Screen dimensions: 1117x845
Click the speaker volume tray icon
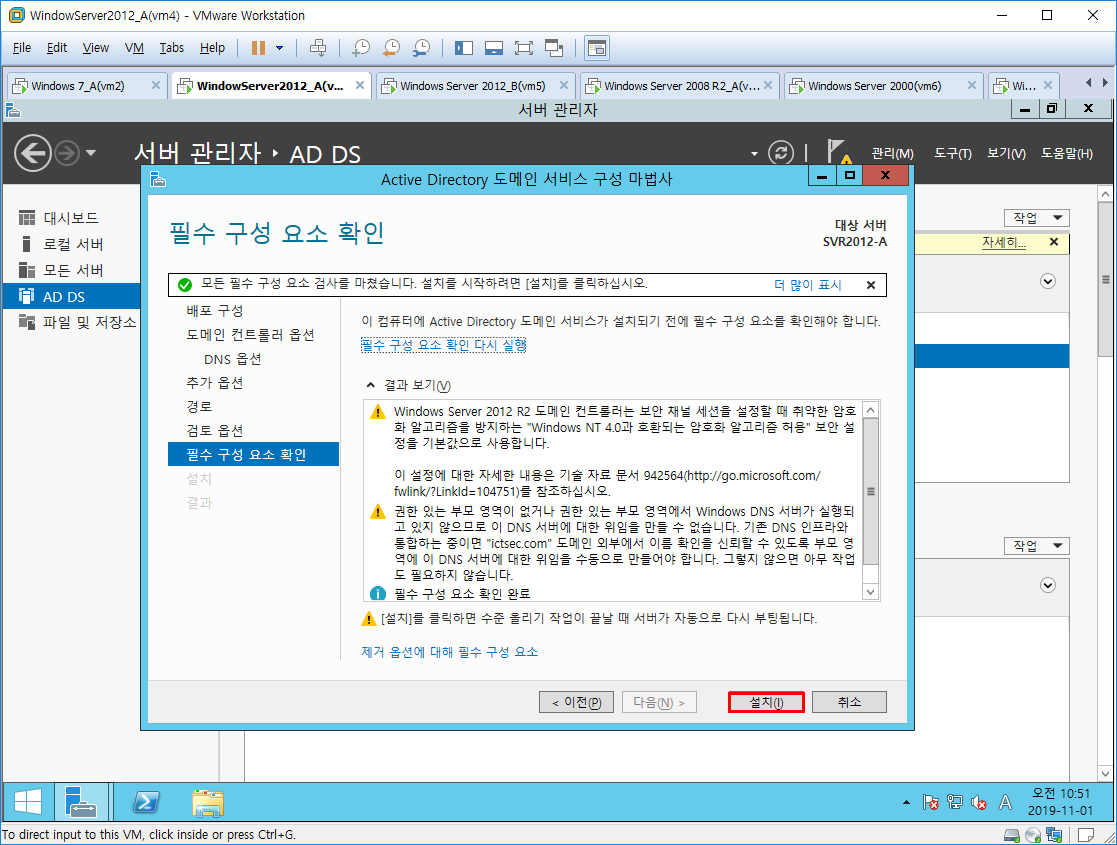pyautogui.click(x=979, y=803)
